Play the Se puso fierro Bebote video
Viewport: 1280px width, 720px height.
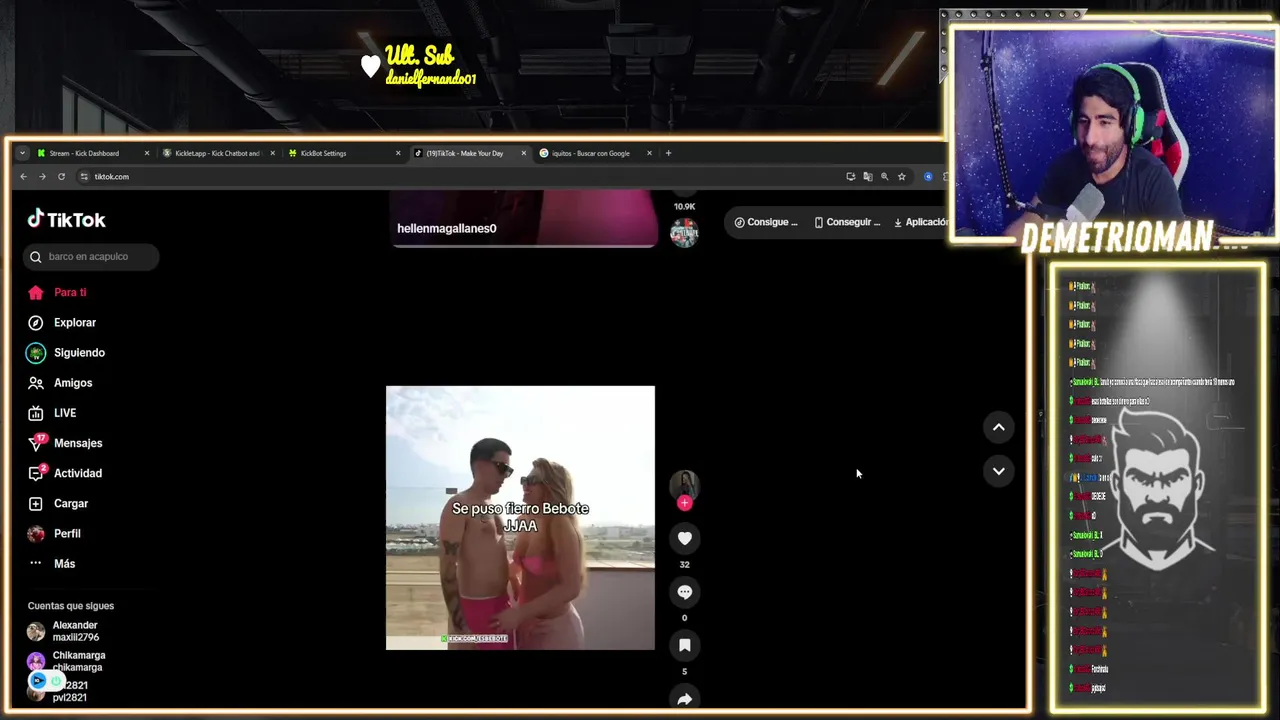(520, 518)
